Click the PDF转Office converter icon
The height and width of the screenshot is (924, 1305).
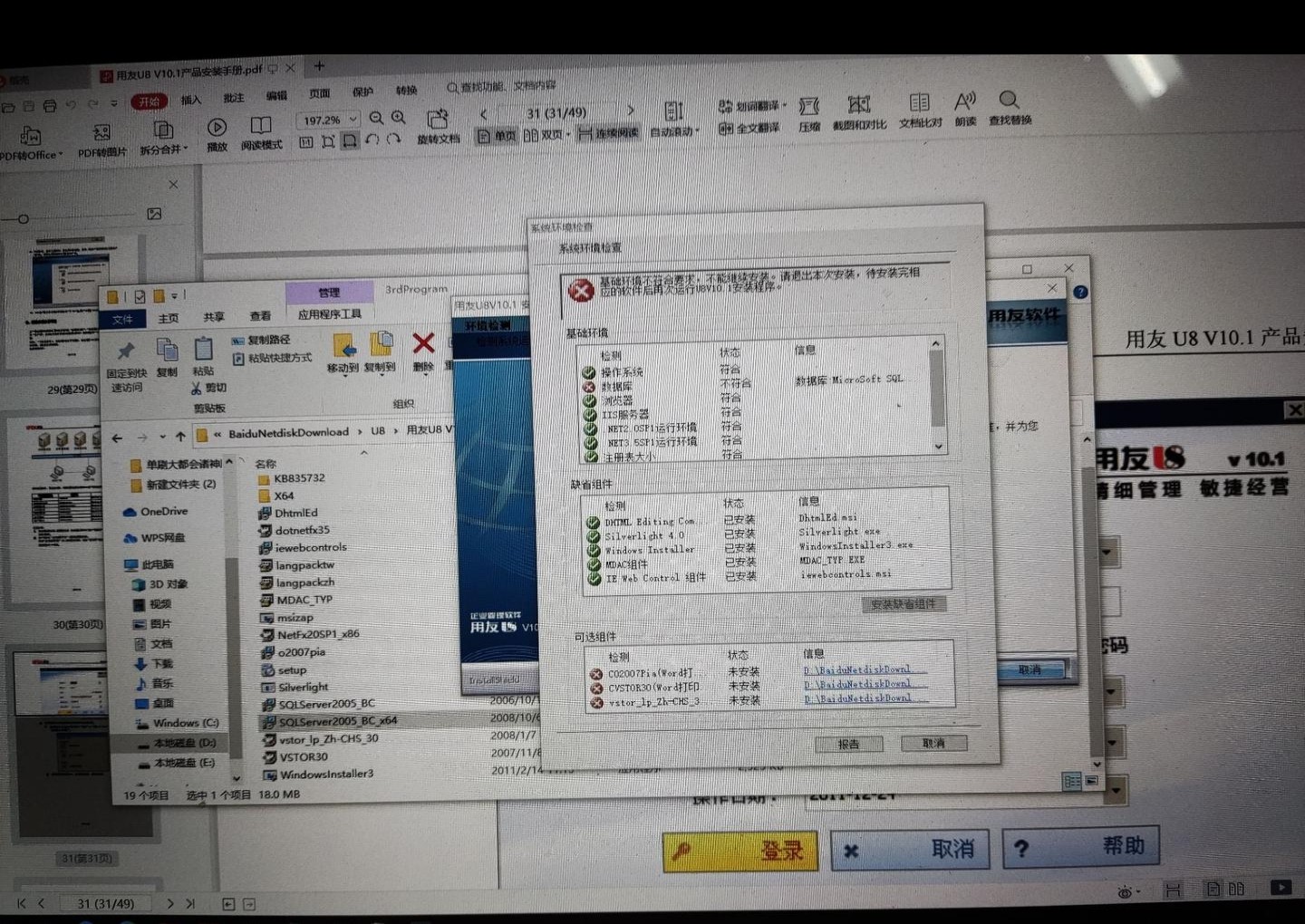click(x=30, y=137)
